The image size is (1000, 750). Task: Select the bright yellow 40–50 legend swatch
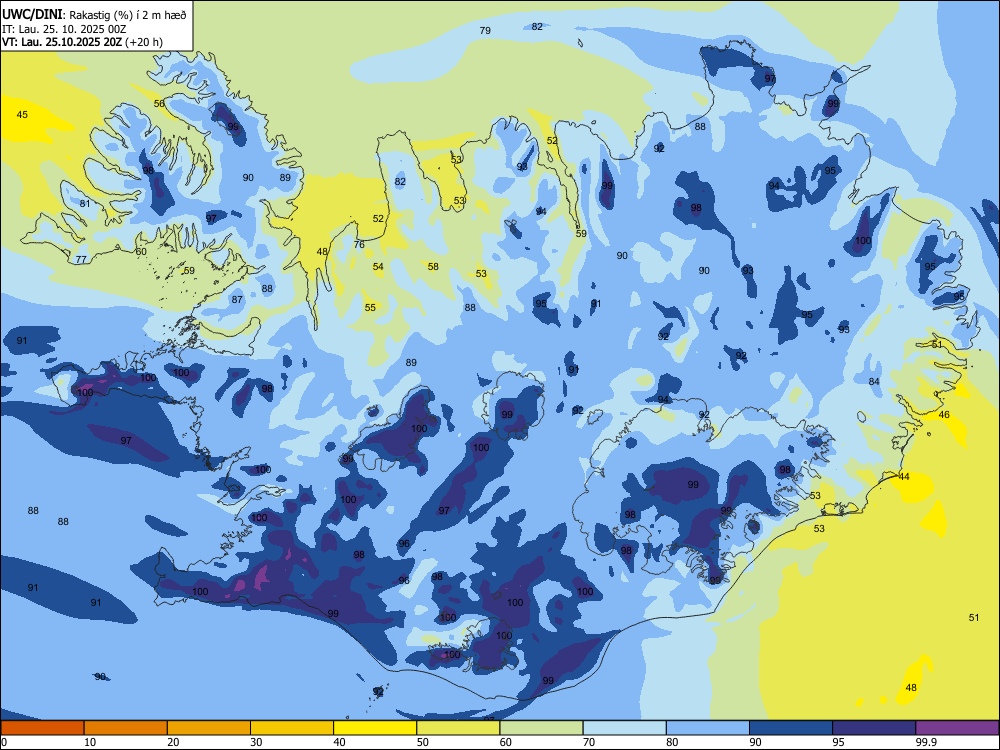(x=375, y=728)
